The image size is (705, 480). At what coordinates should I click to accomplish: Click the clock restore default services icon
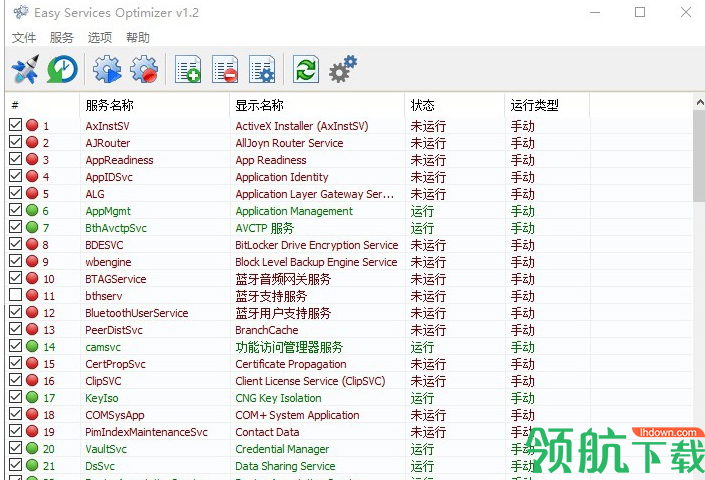[62, 69]
